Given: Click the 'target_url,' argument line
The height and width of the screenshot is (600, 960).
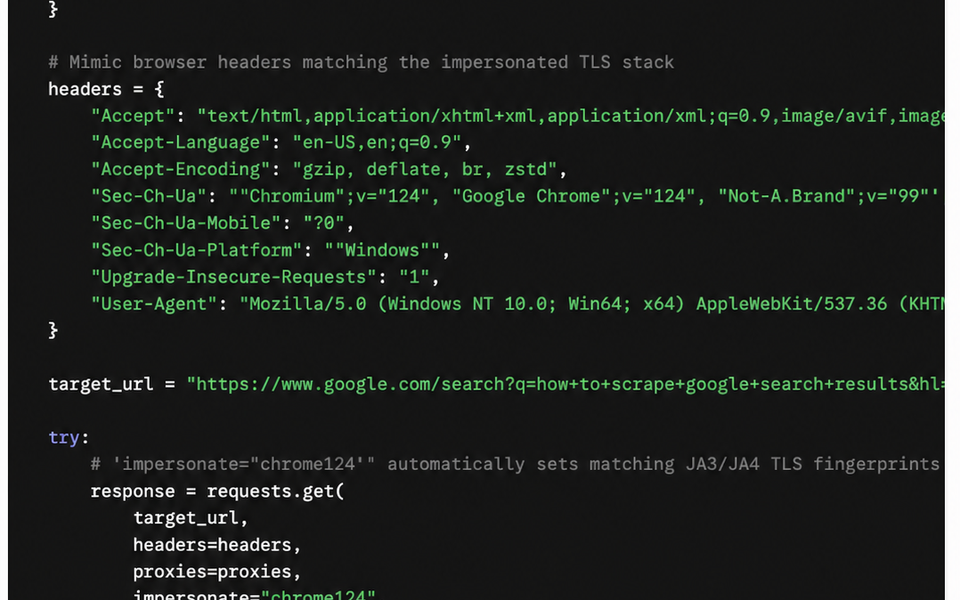Looking at the screenshot, I should [x=190, y=519].
